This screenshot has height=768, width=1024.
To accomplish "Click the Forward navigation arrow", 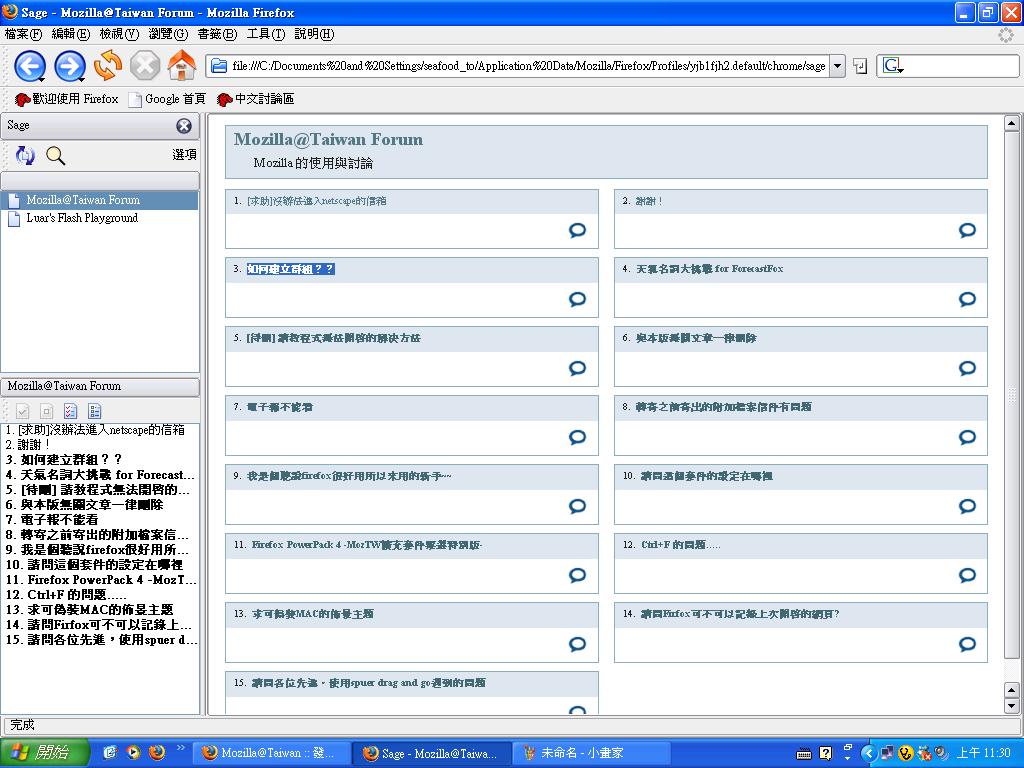I will (69, 66).
